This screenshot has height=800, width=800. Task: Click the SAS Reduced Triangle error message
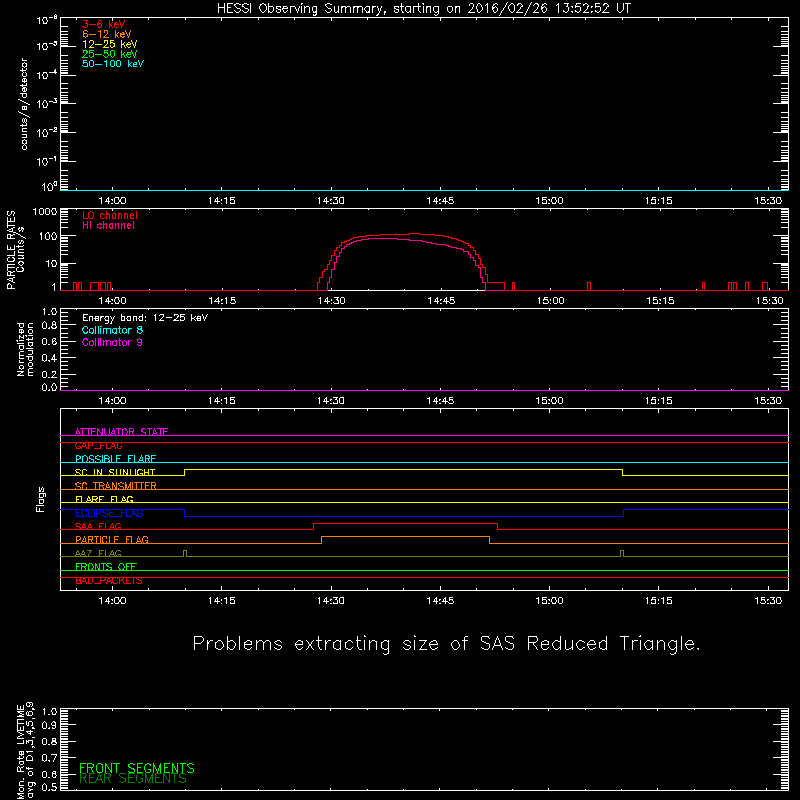pyautogui.click(x=446, y=644)
